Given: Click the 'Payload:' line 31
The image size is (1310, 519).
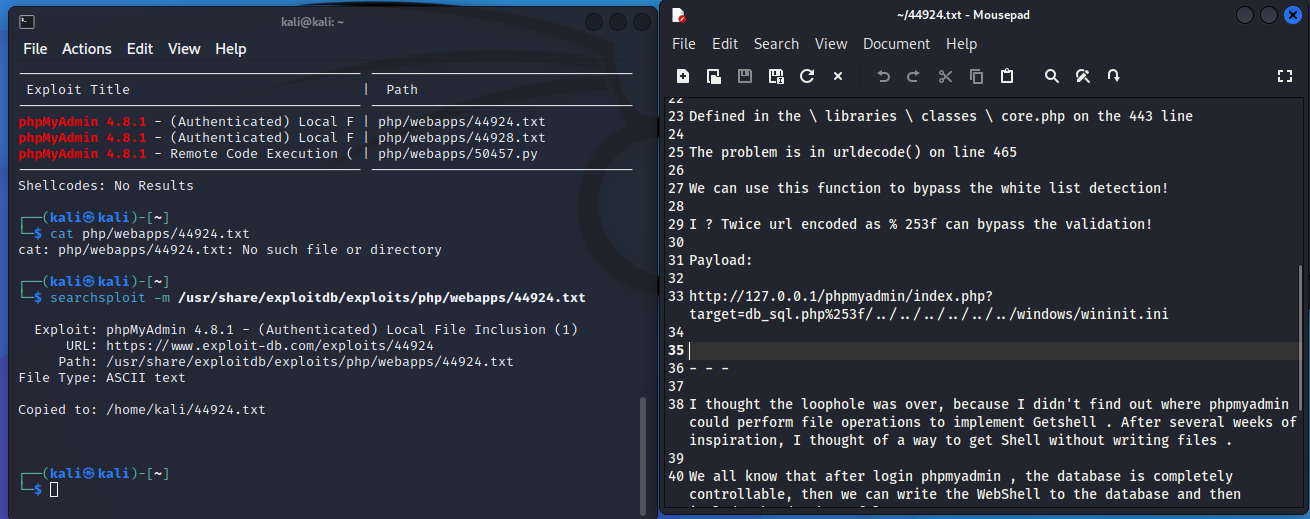Looking at the screenshot, I should [x=721, y=260].
